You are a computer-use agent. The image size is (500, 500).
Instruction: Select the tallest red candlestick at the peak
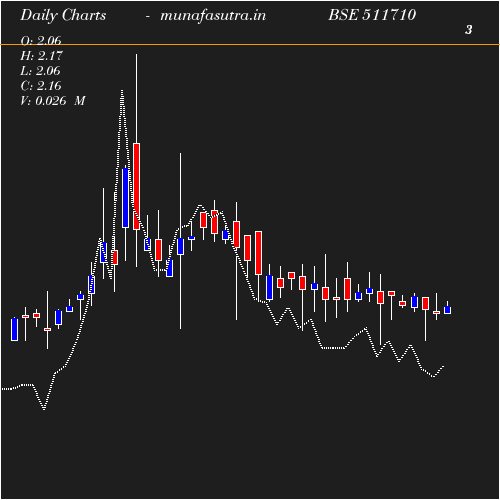click(136, 186)
